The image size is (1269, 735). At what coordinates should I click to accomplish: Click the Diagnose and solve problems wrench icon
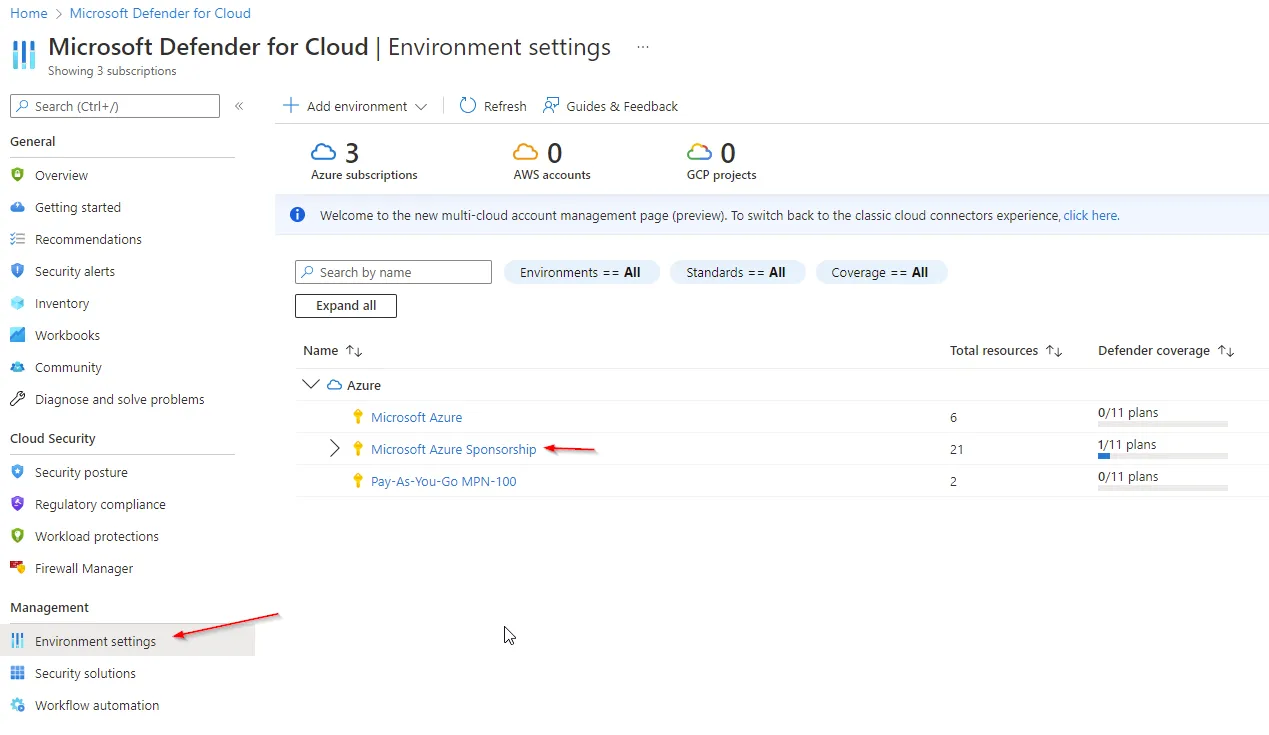[x=17, y=399]
